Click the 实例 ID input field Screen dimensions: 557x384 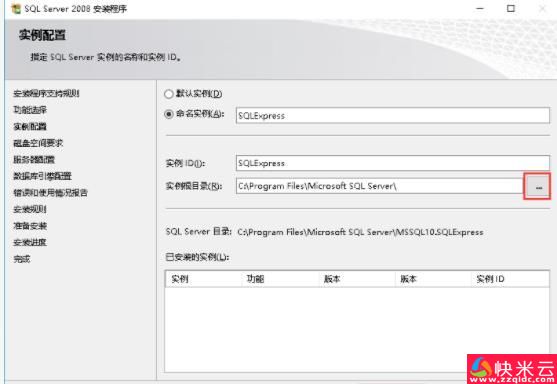point(393,163)
